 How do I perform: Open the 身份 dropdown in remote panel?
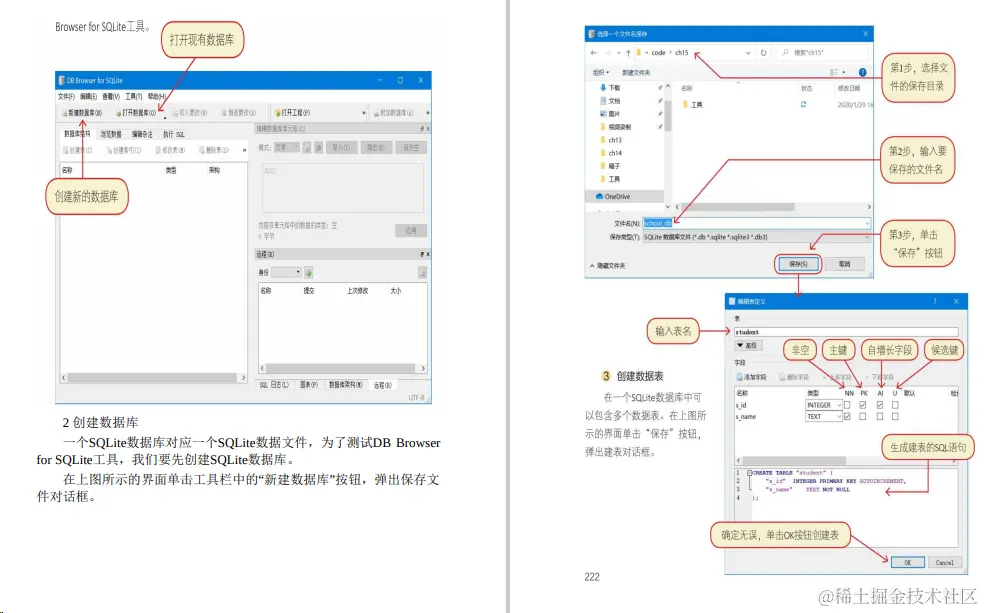[x=287, y=272]
